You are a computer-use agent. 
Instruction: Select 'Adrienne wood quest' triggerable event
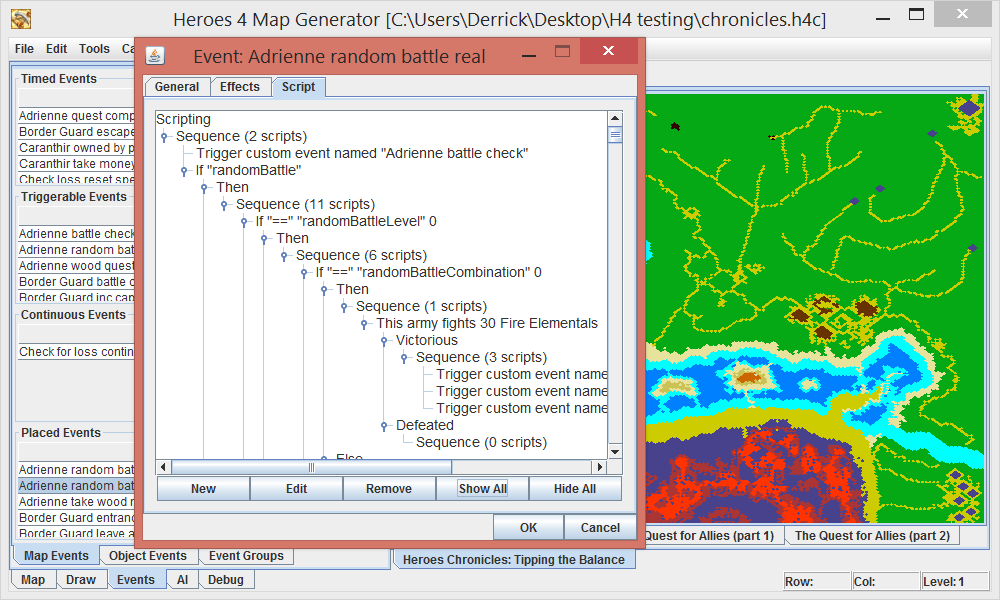point(77,266)
